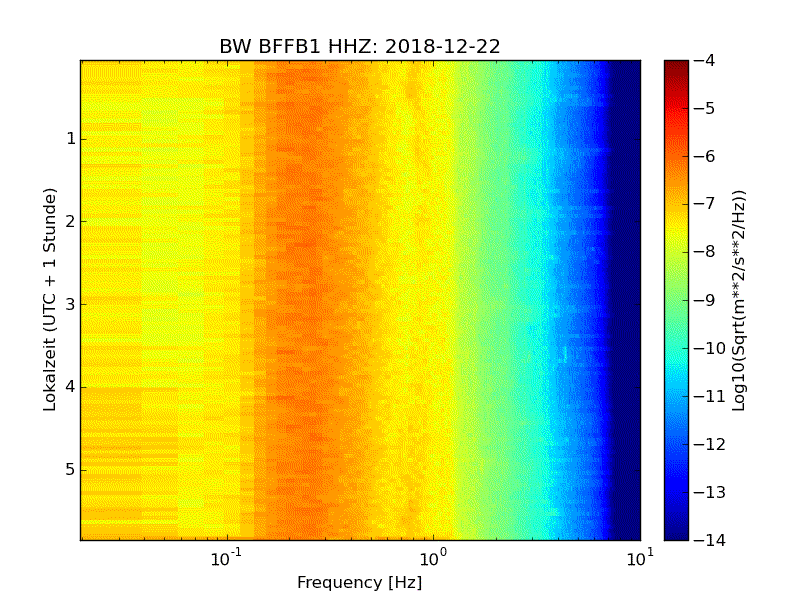Click the y-axis tick label 1
The image size is (800, 600).
point(70,138)
